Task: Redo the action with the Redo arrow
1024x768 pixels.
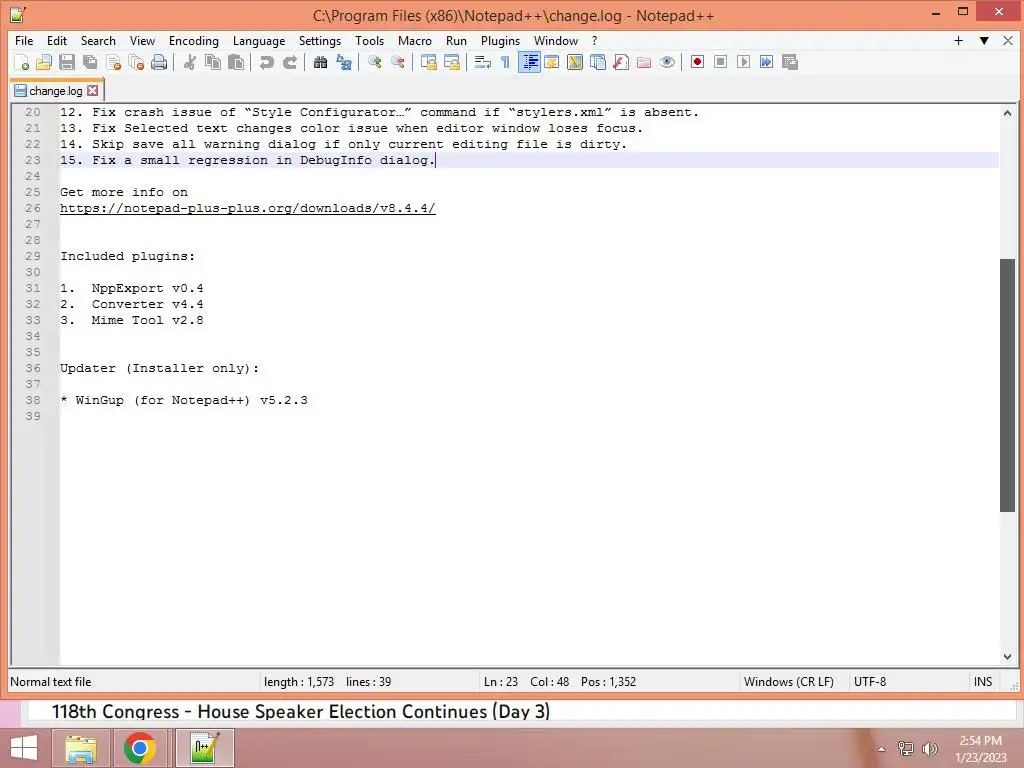Action: [289, 62]
